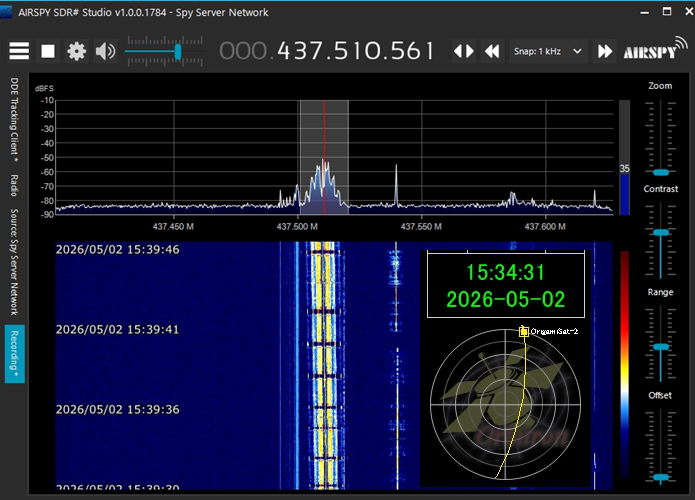
Task: Step frequency up with forward arrows
Action: tap(605, 51)
